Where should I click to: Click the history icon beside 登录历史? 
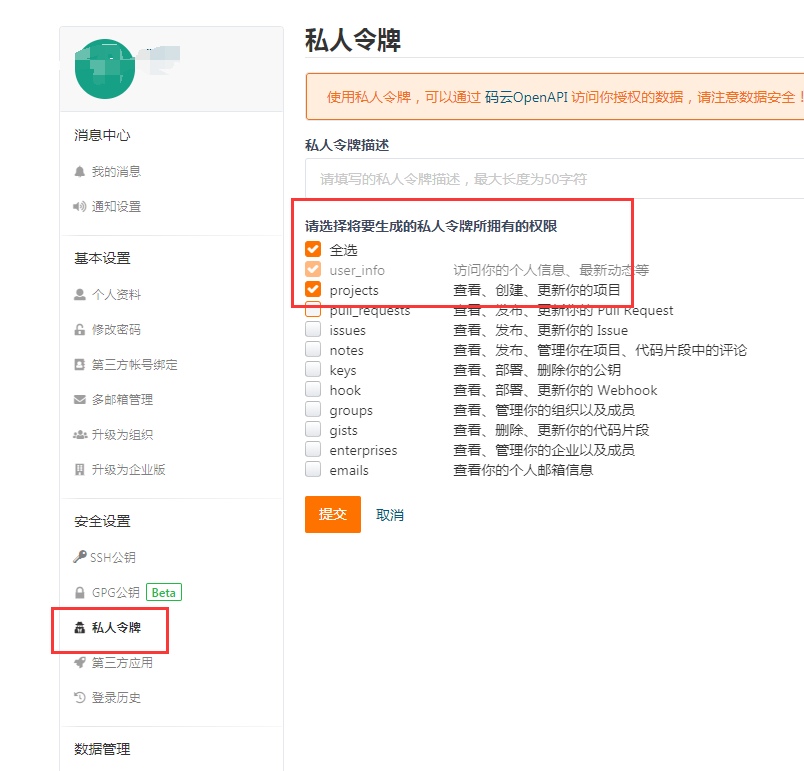tap(79, 697)
